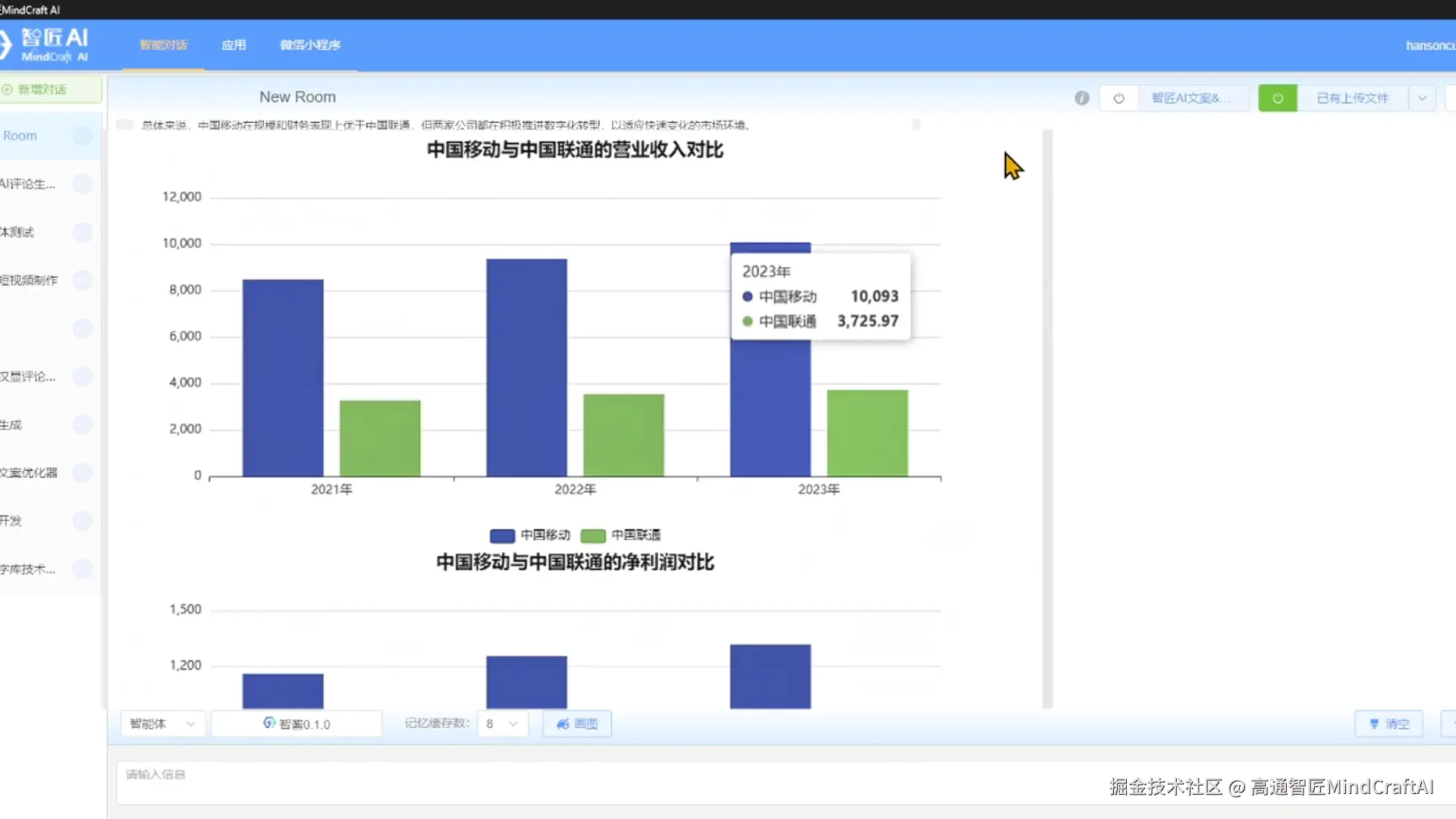This screenshot has width=1456, height=819.
Task: Click the New Room title text
Action: (297, 97)
